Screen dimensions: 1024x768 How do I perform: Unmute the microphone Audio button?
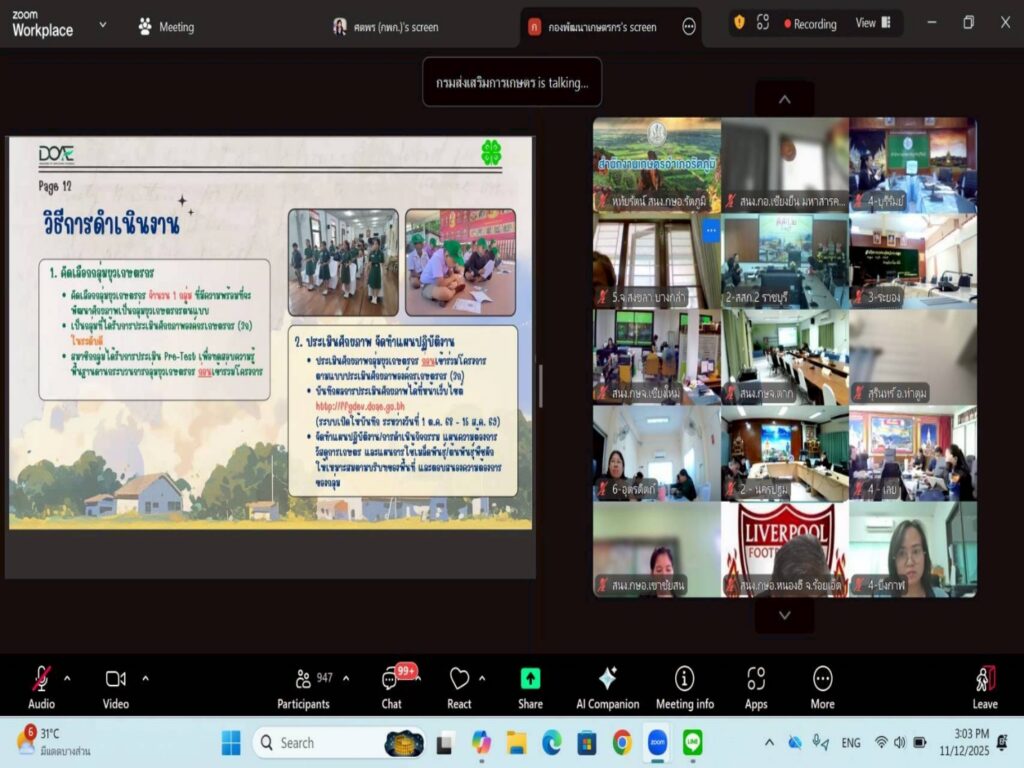(41, 679)
